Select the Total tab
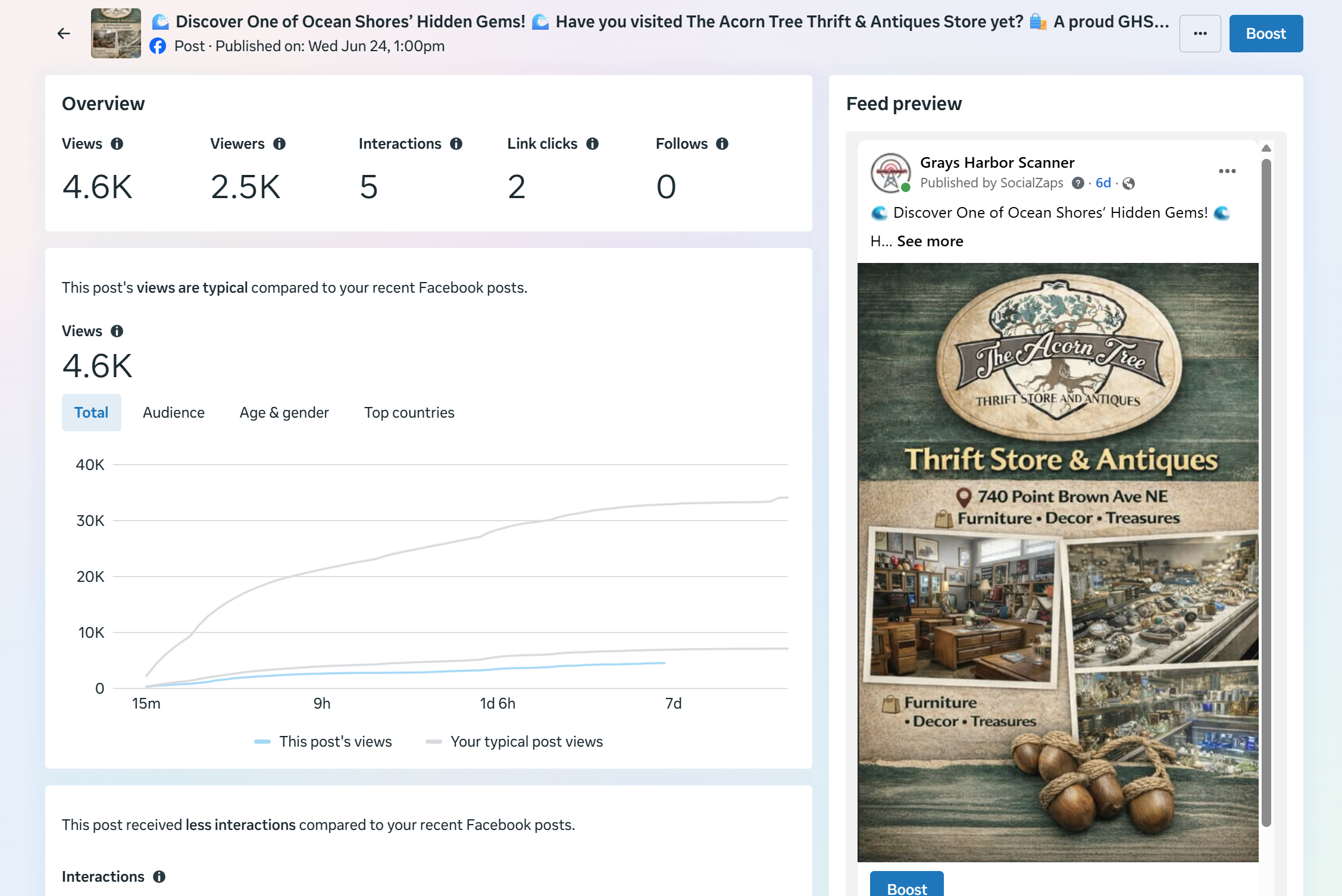 pos(92,413)
